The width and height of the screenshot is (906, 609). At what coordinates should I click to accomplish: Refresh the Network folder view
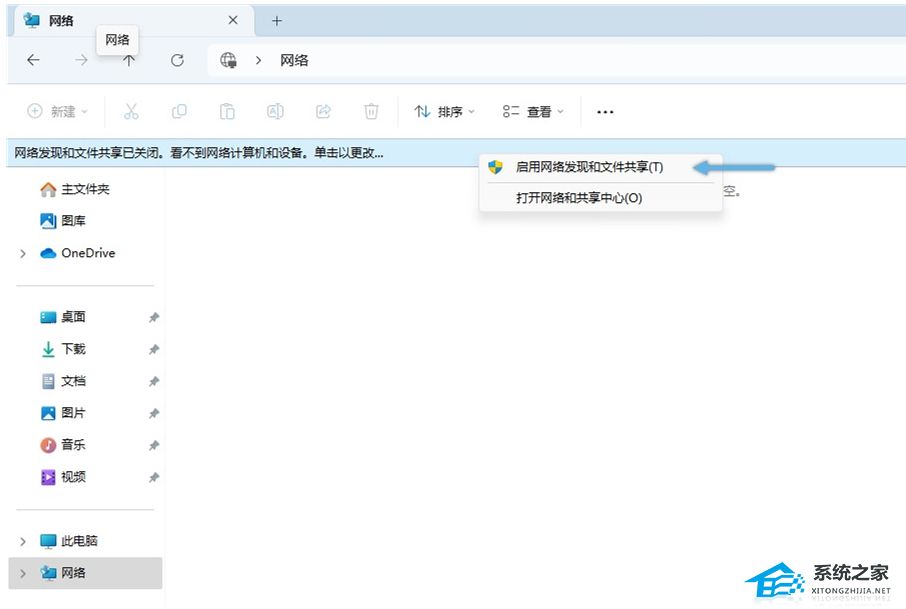click(177, 60)
